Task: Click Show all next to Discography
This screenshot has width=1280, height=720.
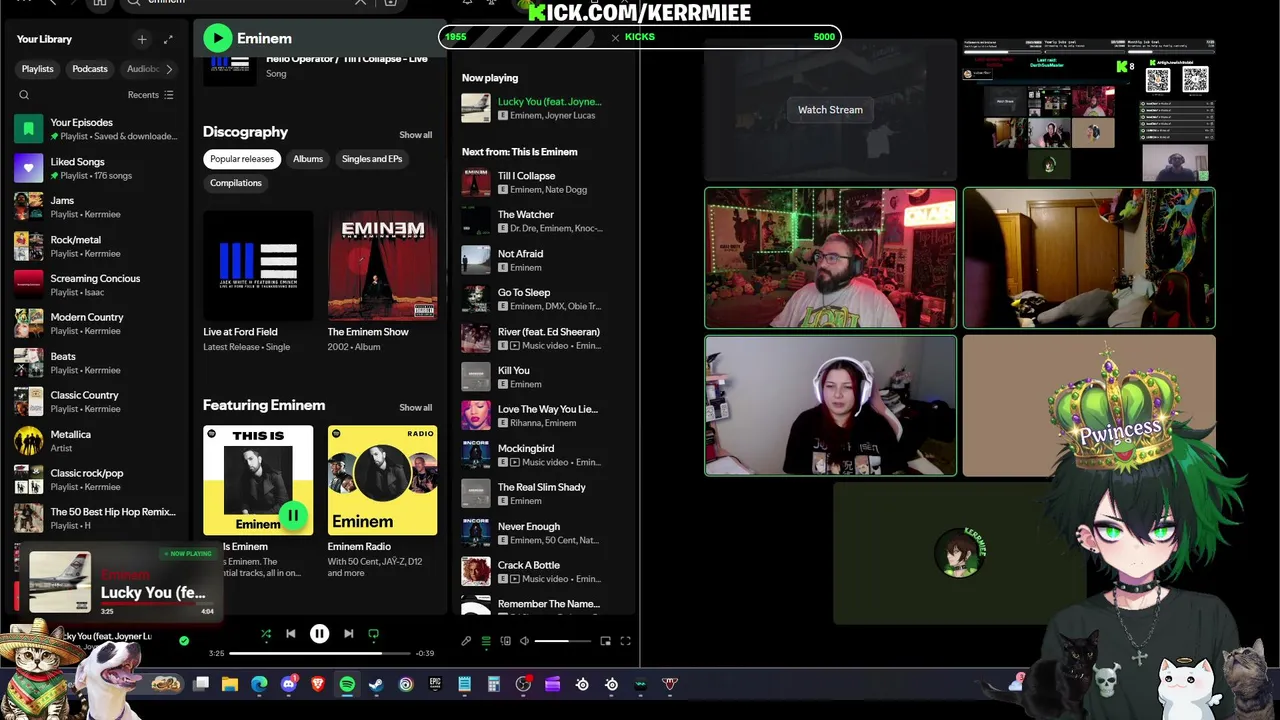Action: tap(416, 135)
